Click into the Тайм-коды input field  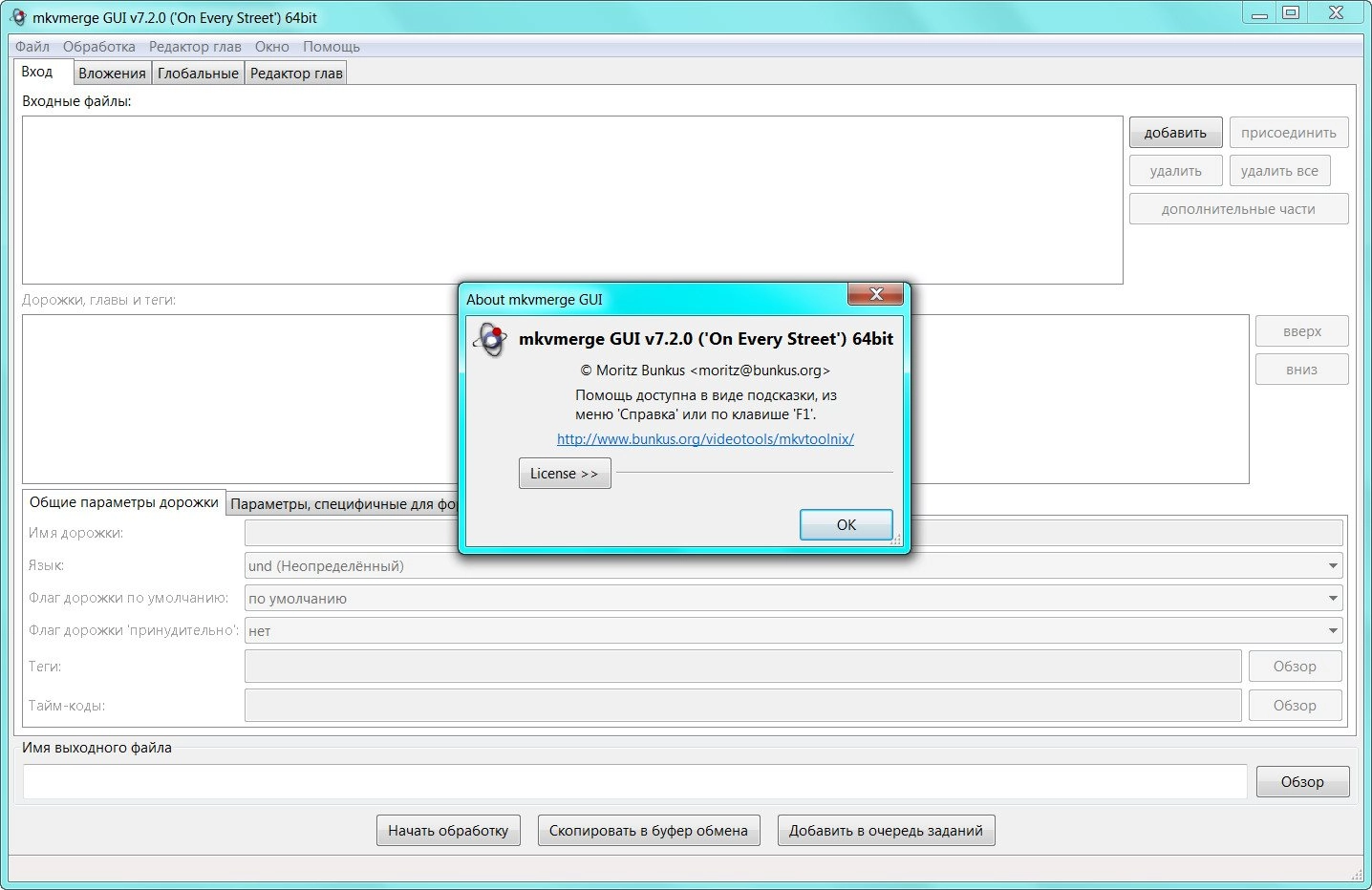(742, 706)
